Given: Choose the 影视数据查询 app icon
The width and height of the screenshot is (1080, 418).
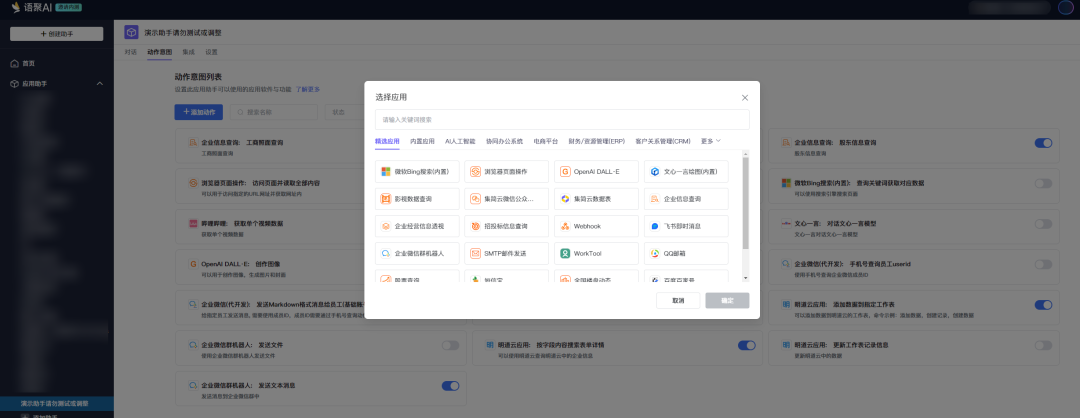Looking at the screenshot, I should [x=386, y=199].
